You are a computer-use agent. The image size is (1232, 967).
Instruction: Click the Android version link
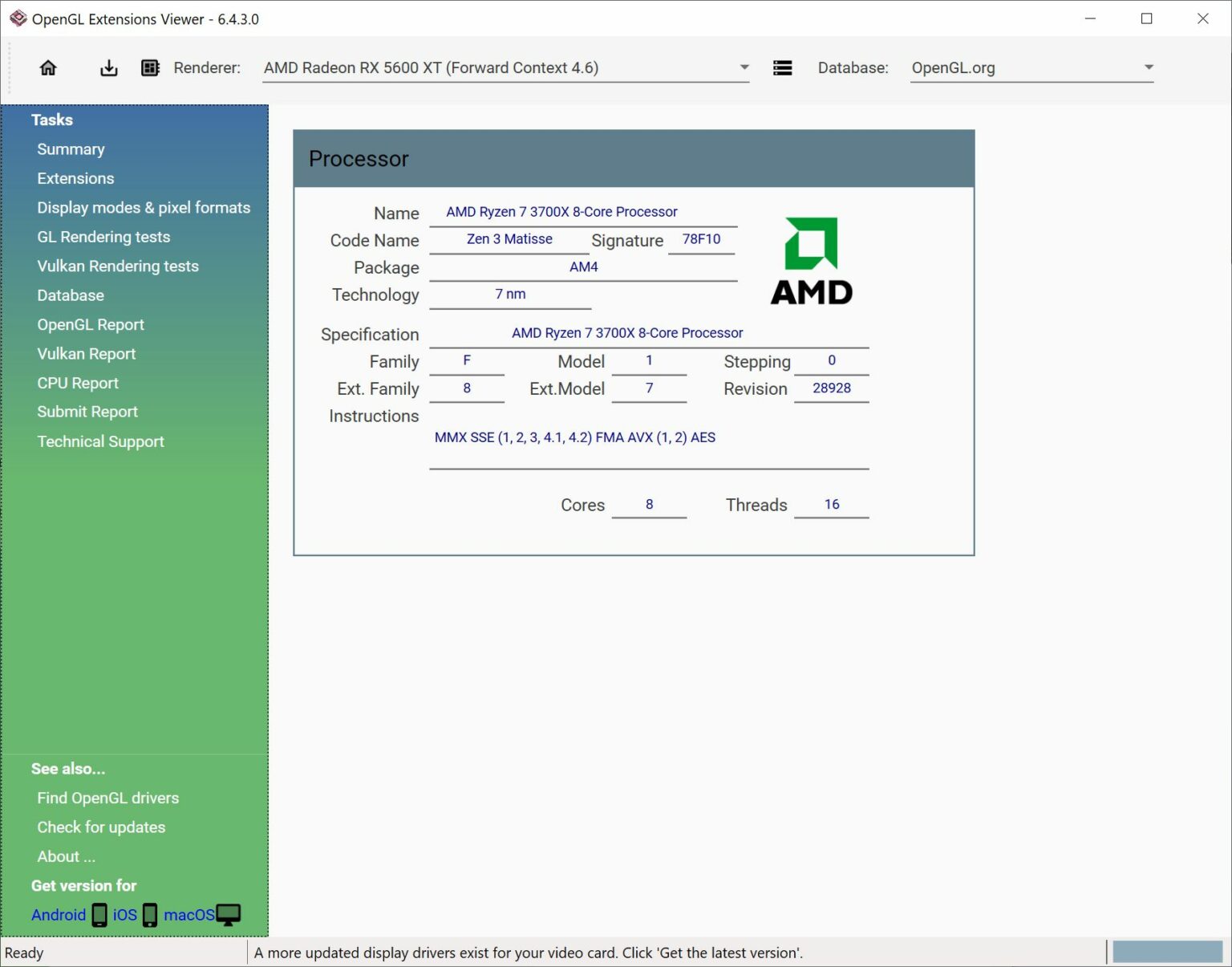click(59, 915)
